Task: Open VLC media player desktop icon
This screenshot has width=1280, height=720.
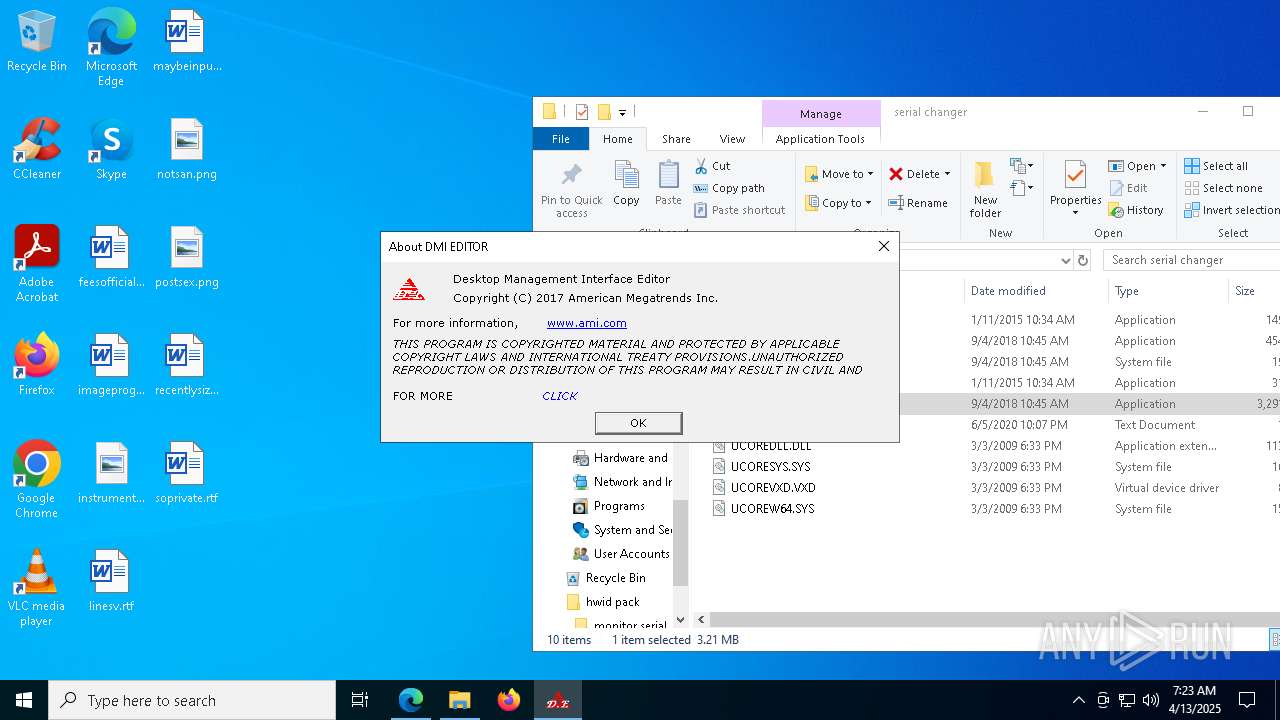Action: [36, 589]
